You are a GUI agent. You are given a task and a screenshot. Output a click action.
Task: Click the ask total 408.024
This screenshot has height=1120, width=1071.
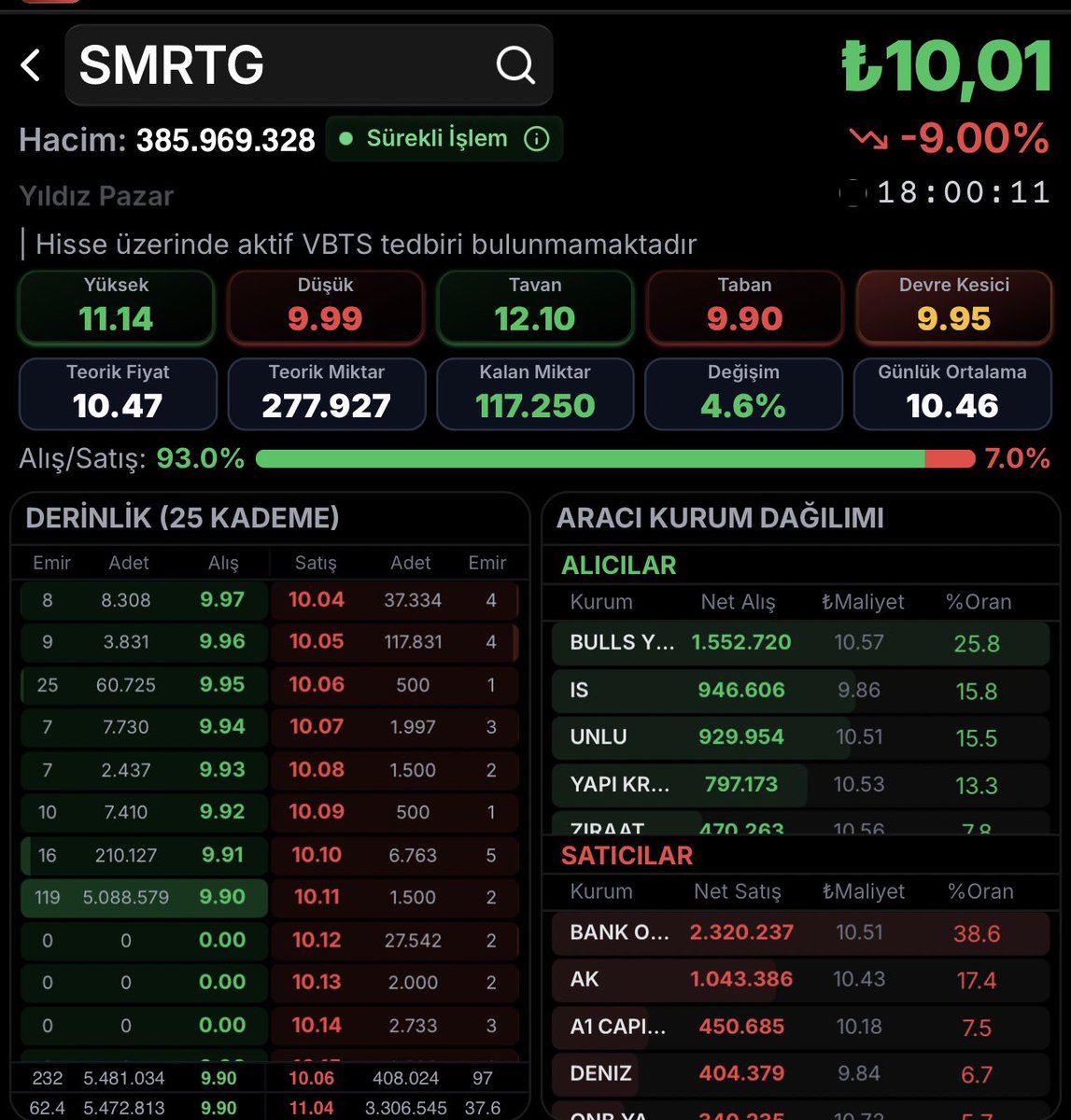(405, 1079)
